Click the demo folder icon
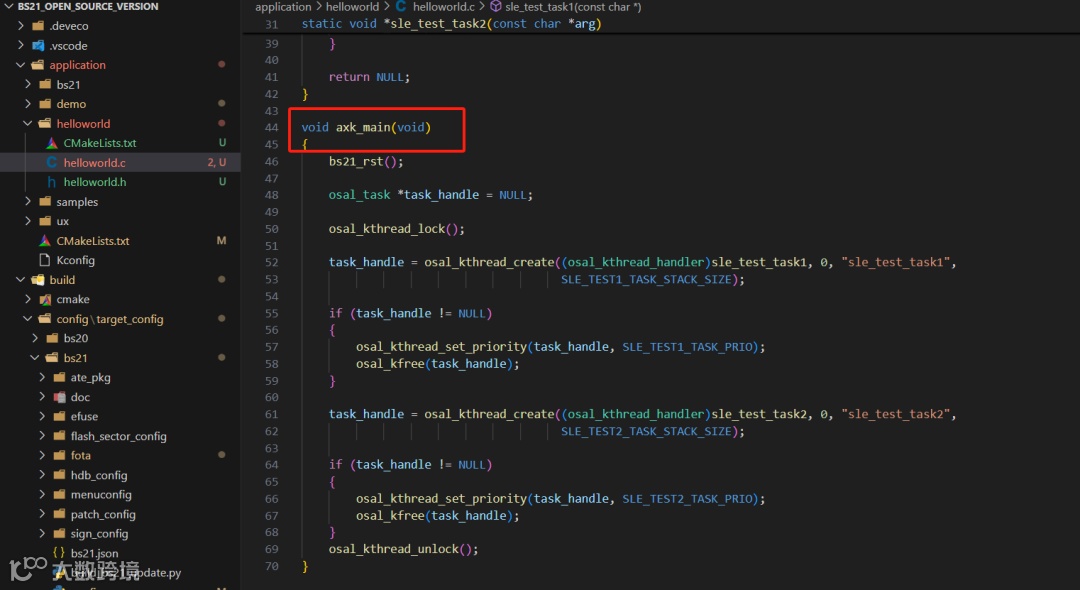 pos(45,103)
